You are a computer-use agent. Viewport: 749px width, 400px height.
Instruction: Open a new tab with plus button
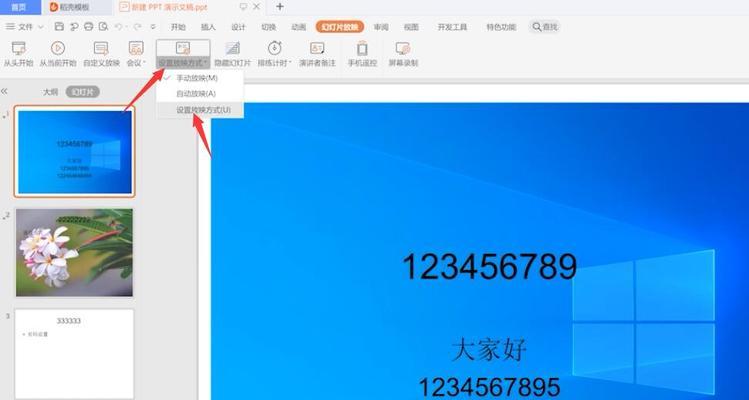click(280, 7)
